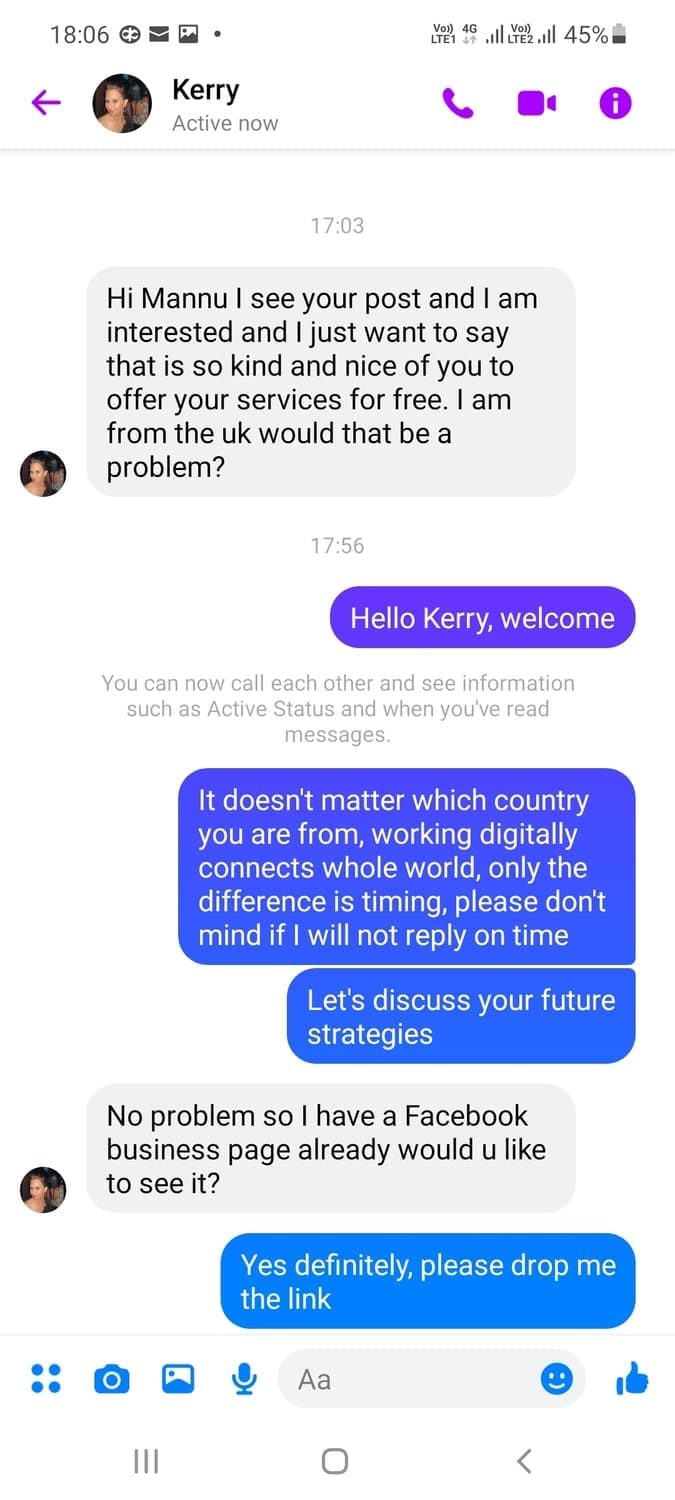Open conversation info for Kerry
The width and height of the screenshot is (675, 1500).
[x=615, y=103]
